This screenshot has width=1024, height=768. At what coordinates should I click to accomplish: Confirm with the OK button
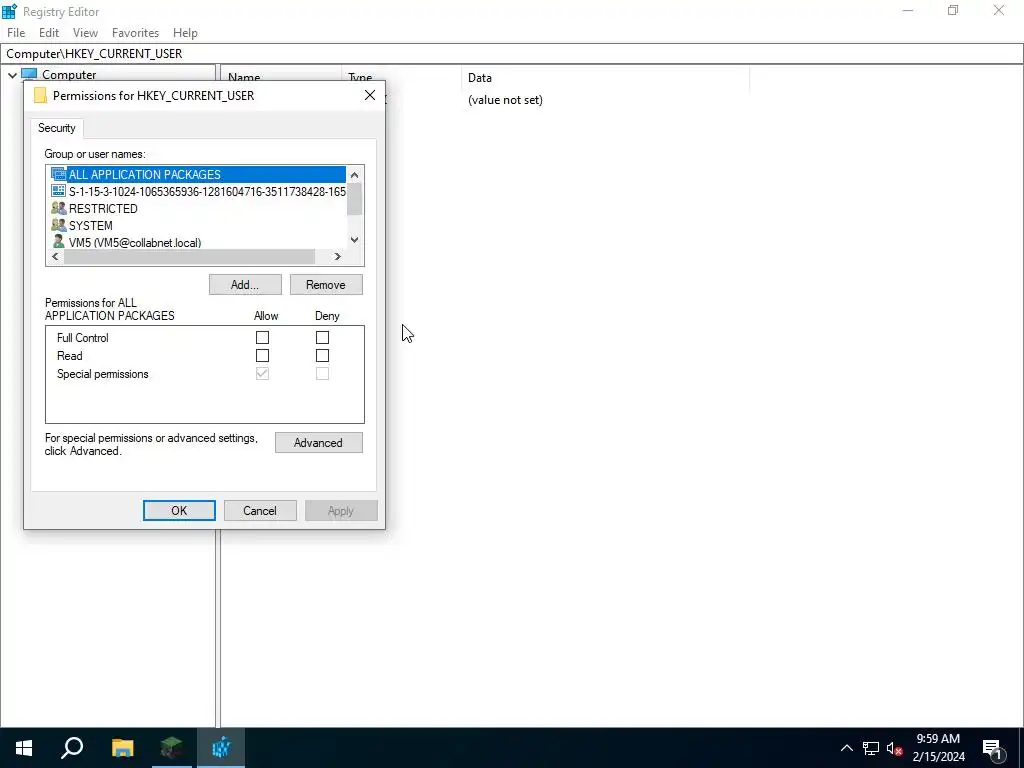point(179,511)
